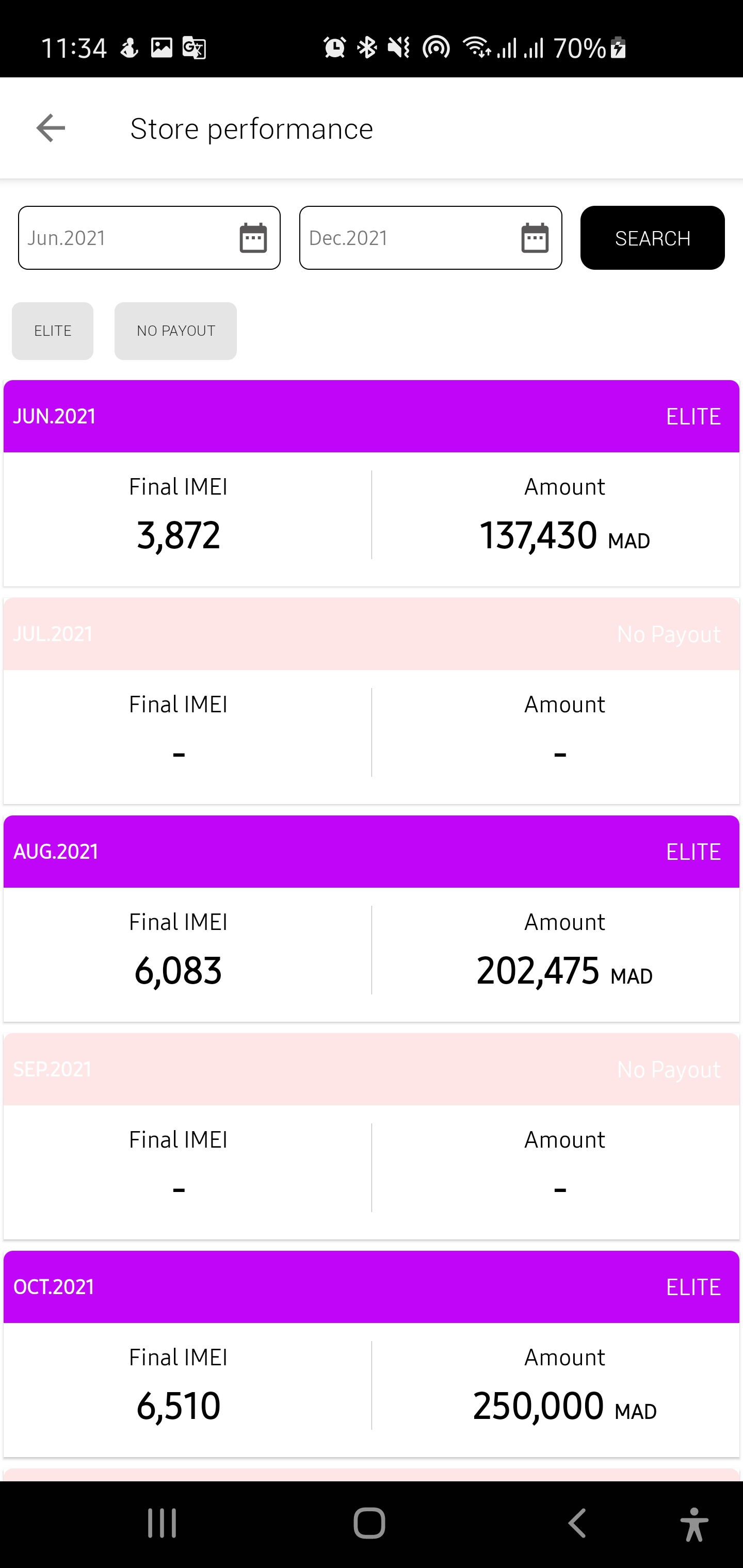
Task: Tap the battery icon in status bar
Action: click(x=618, y=47)
